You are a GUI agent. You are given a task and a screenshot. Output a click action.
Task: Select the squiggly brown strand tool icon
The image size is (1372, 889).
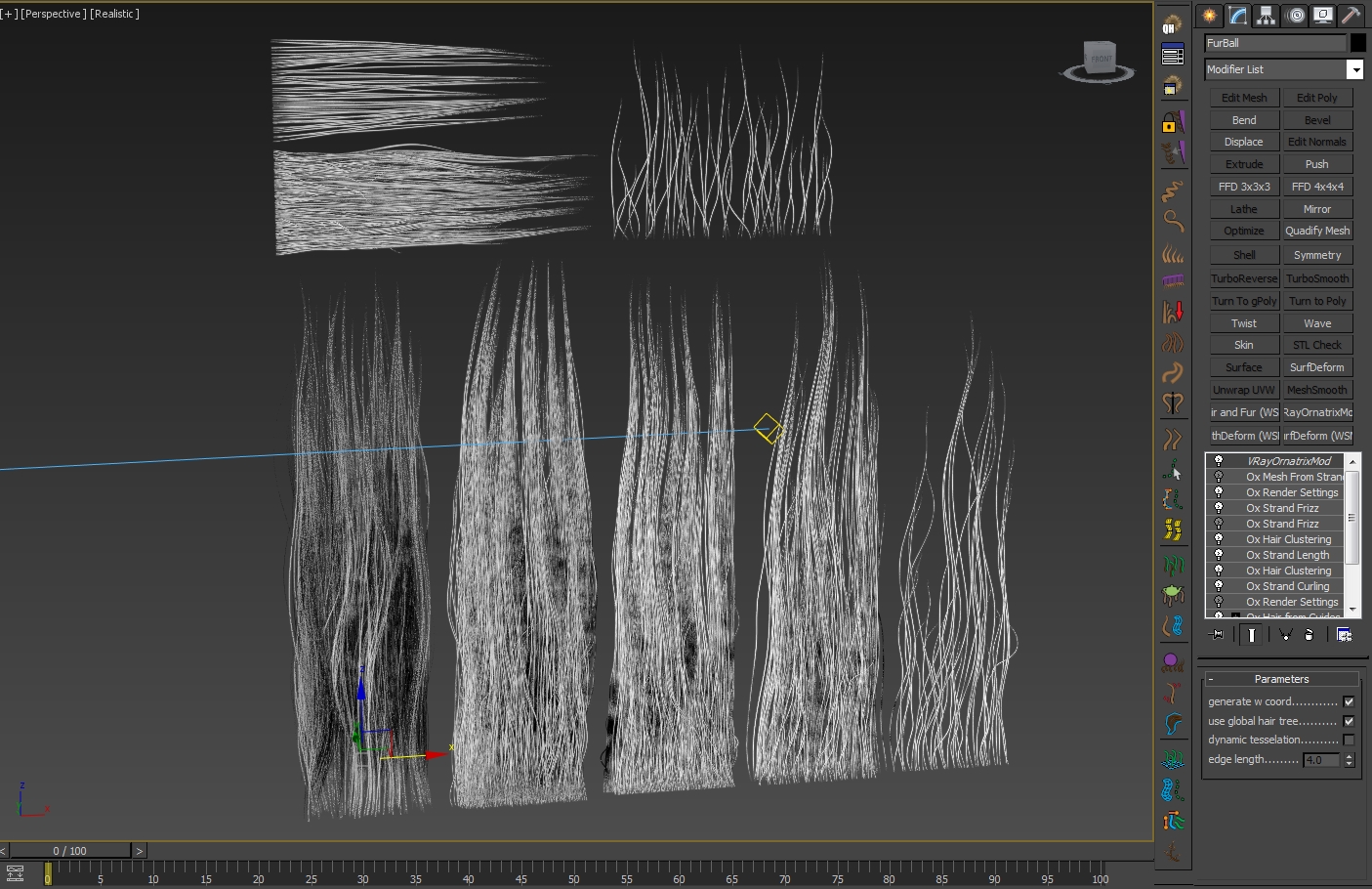(x=1173, y=190)
